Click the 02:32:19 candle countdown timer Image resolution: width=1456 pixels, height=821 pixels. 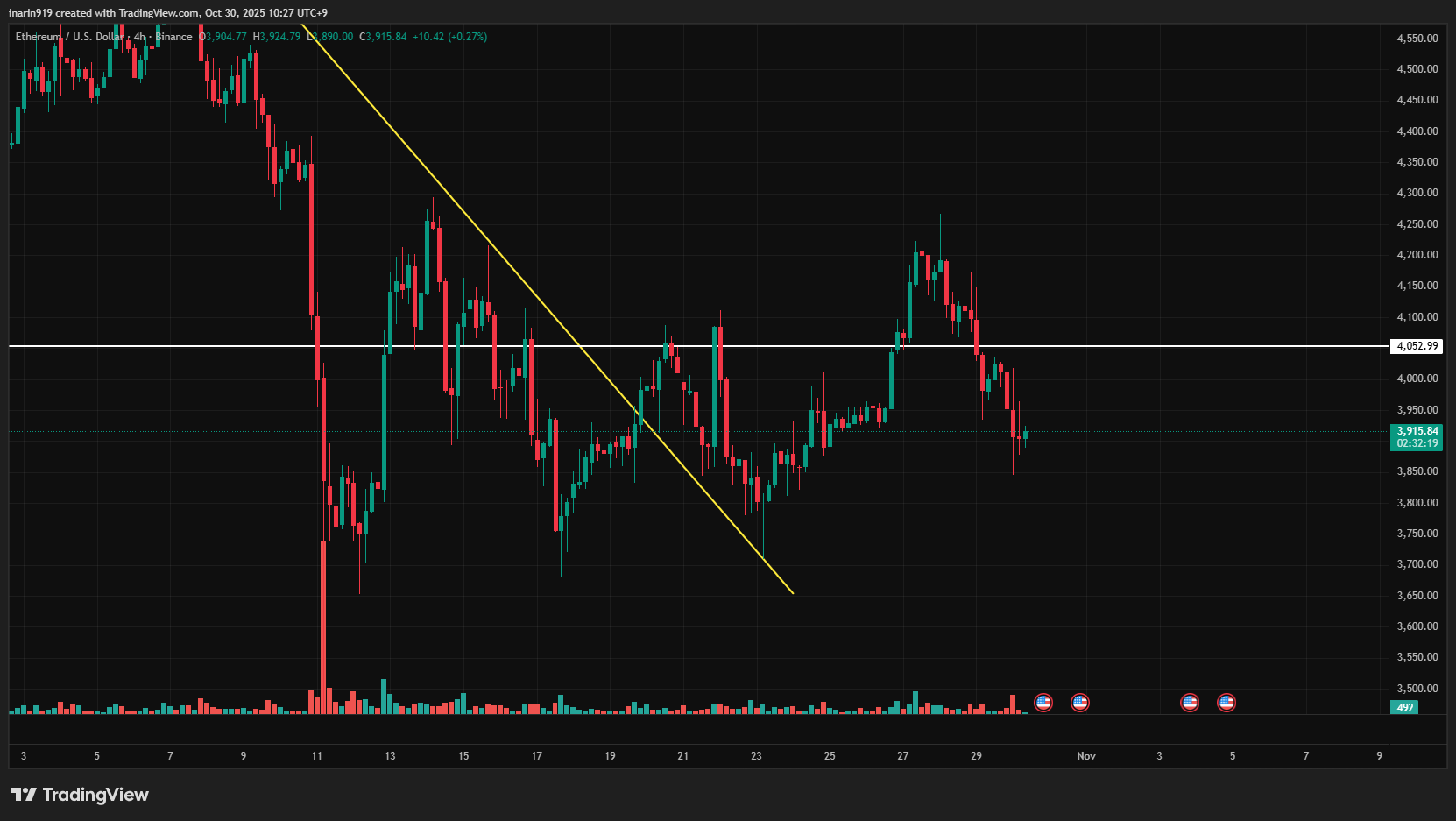pos(1417,443)
